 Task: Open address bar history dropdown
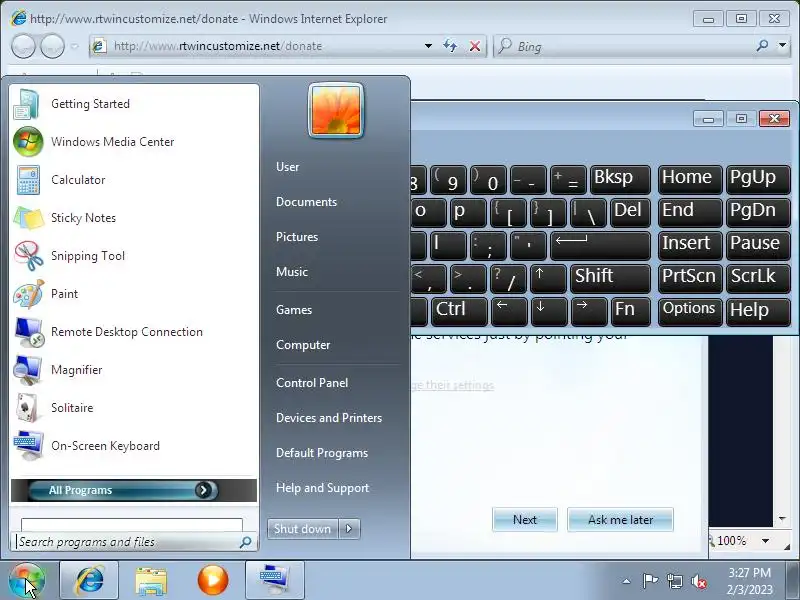click(x=428, y=46)
